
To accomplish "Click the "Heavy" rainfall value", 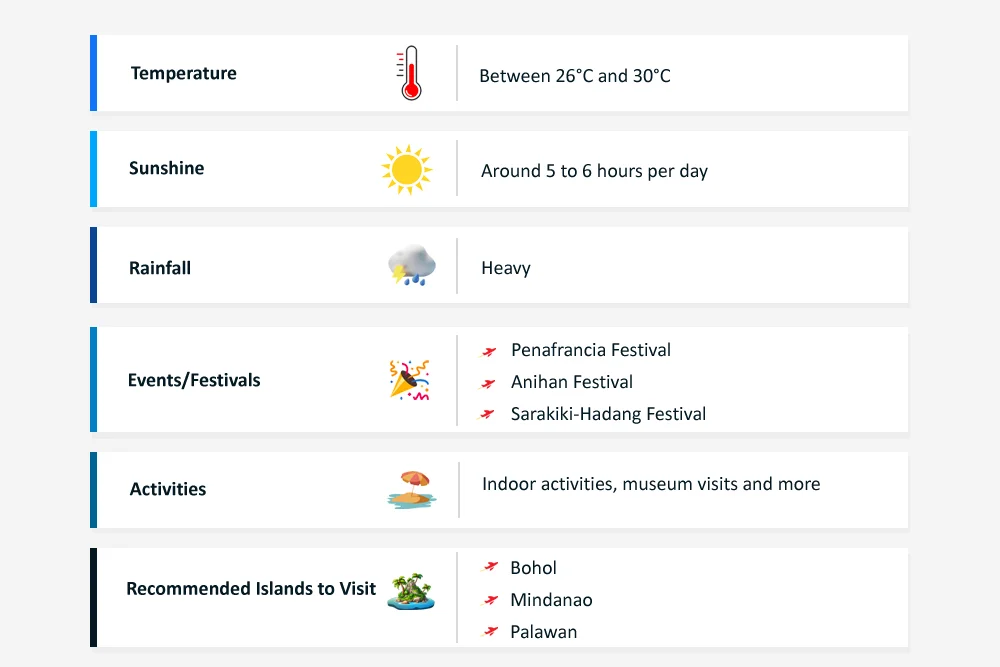I will [506, 268].
